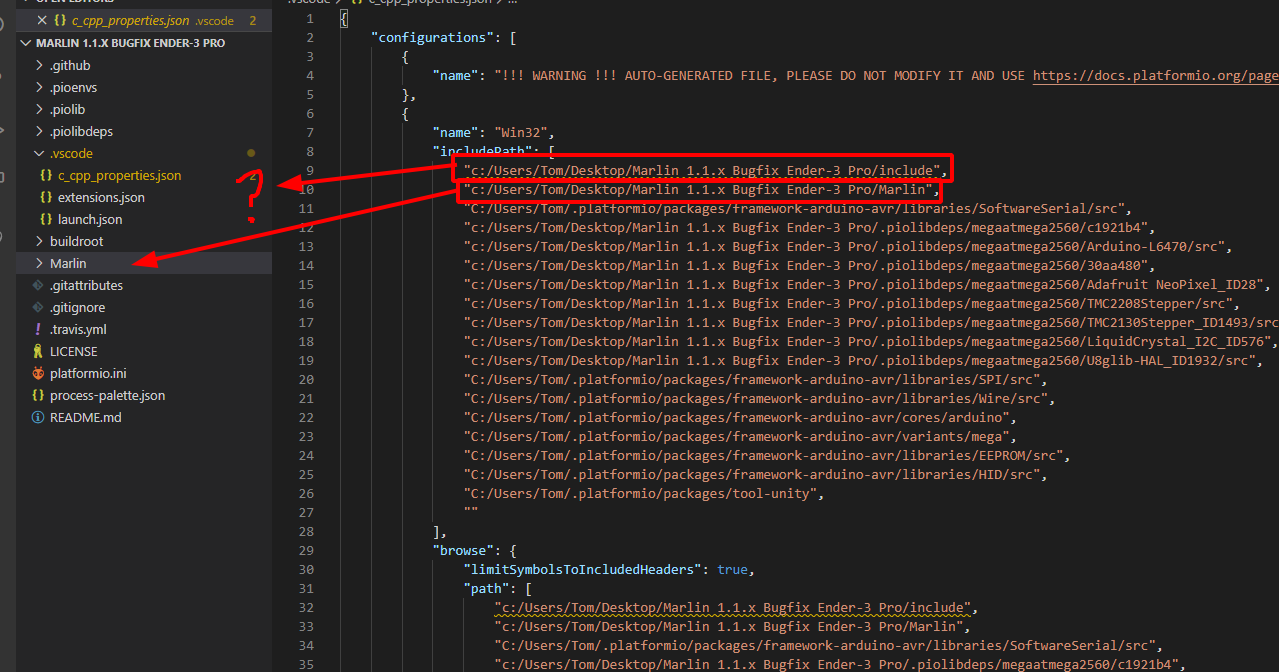Viewport: 1279px width, 672px height.
Task: Expand the Marlin folder chevron
Action: [x=39, y=263]
